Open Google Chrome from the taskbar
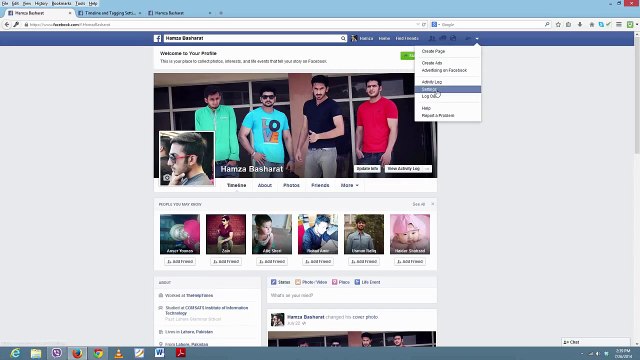 (98, 353)
